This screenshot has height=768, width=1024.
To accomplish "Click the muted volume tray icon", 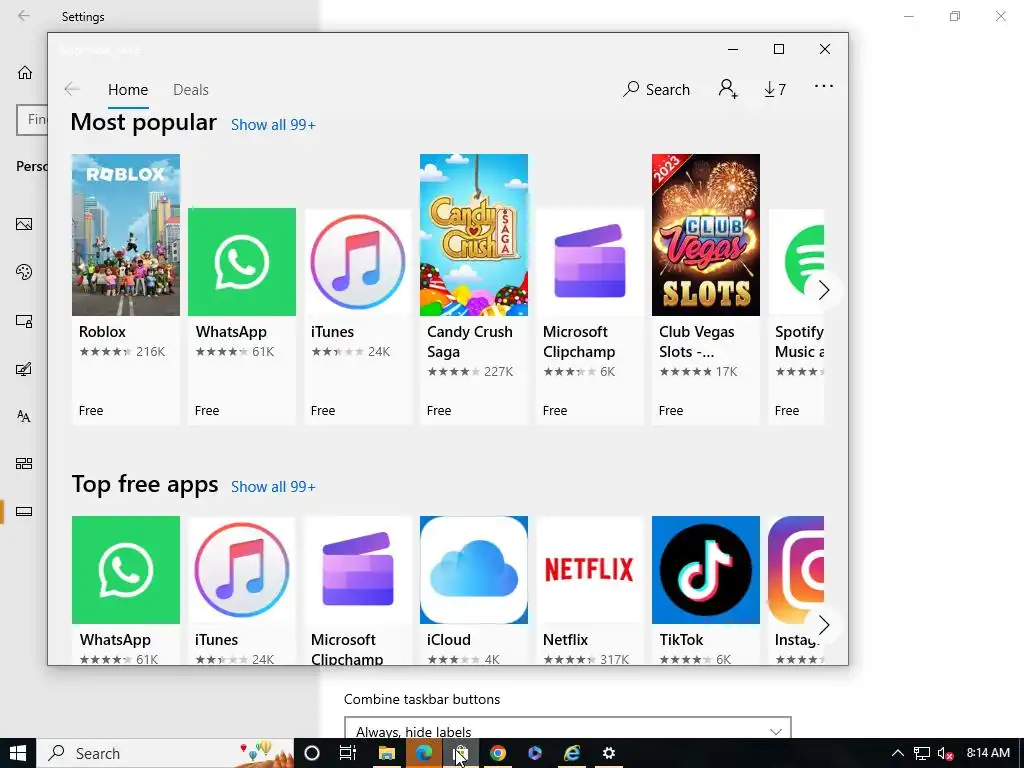I will [x=945, y=753].
